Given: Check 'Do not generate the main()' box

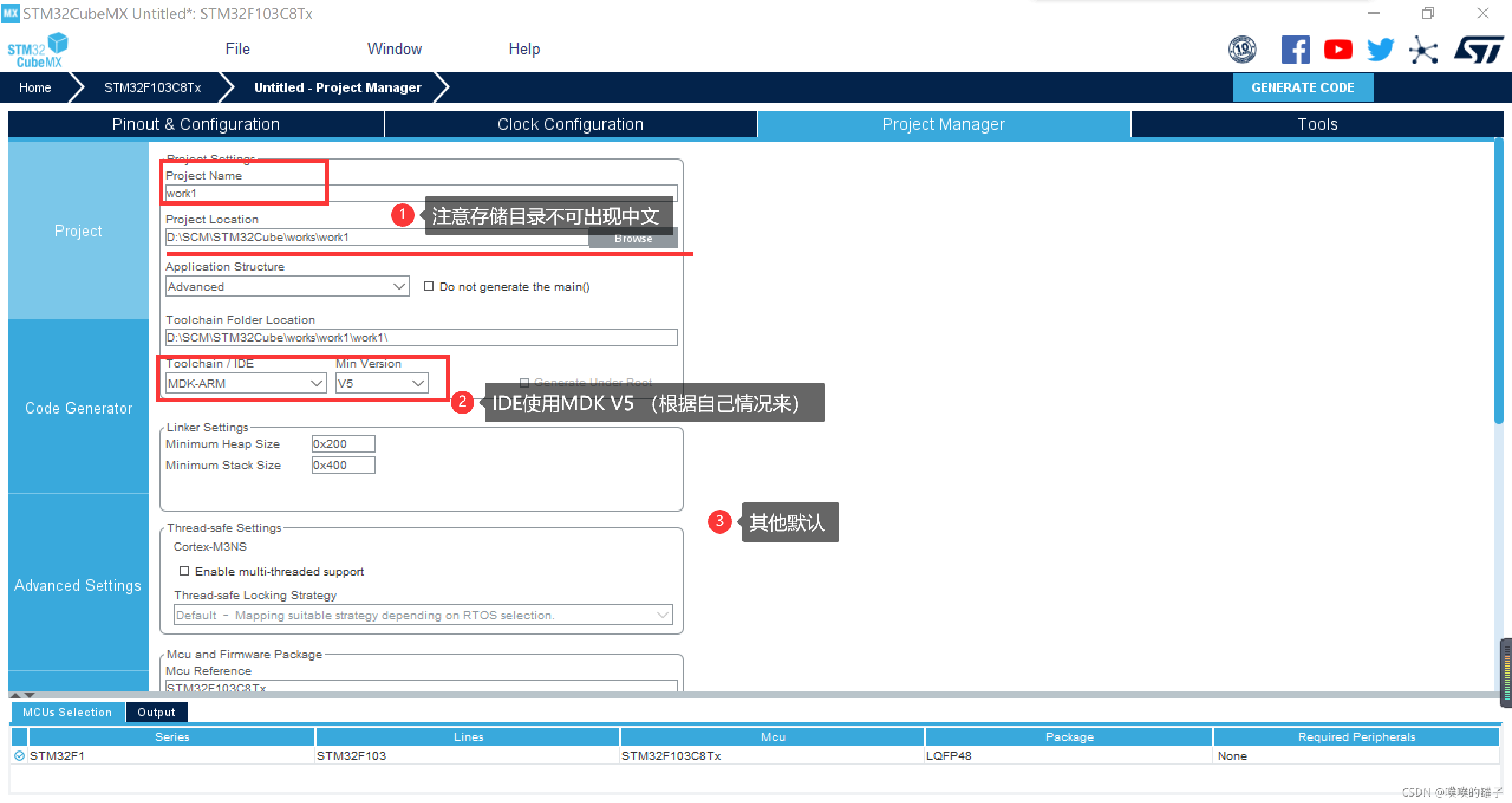Looking at the screenshot, I should tap(429, 287).
